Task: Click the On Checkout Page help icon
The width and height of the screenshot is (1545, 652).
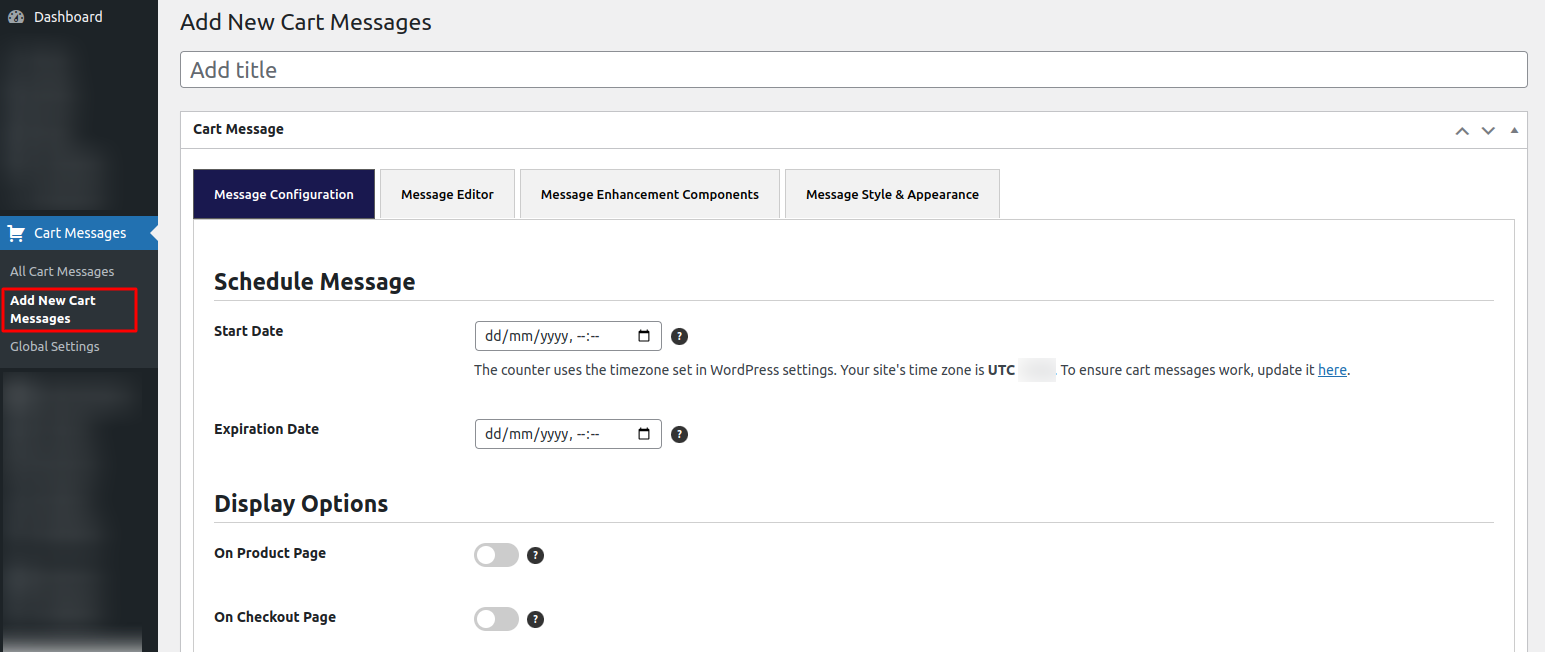Action: [x=535, y=619]
